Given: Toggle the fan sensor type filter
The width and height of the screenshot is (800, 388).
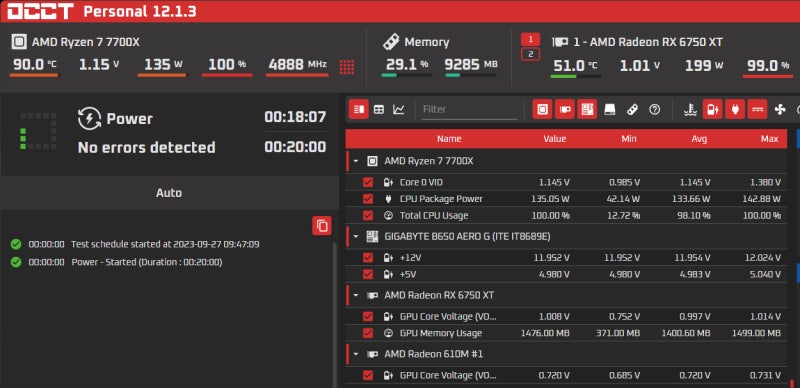Looking at the screenshot, I should coord(780,109).
